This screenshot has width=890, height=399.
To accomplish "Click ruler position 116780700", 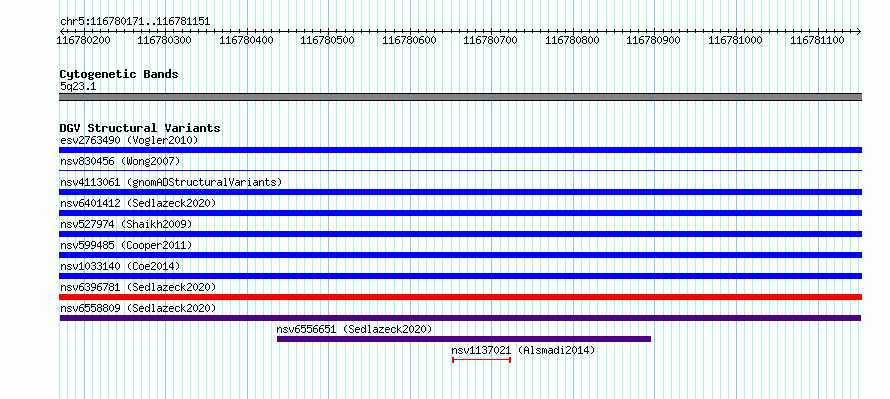I will [490, 40].
